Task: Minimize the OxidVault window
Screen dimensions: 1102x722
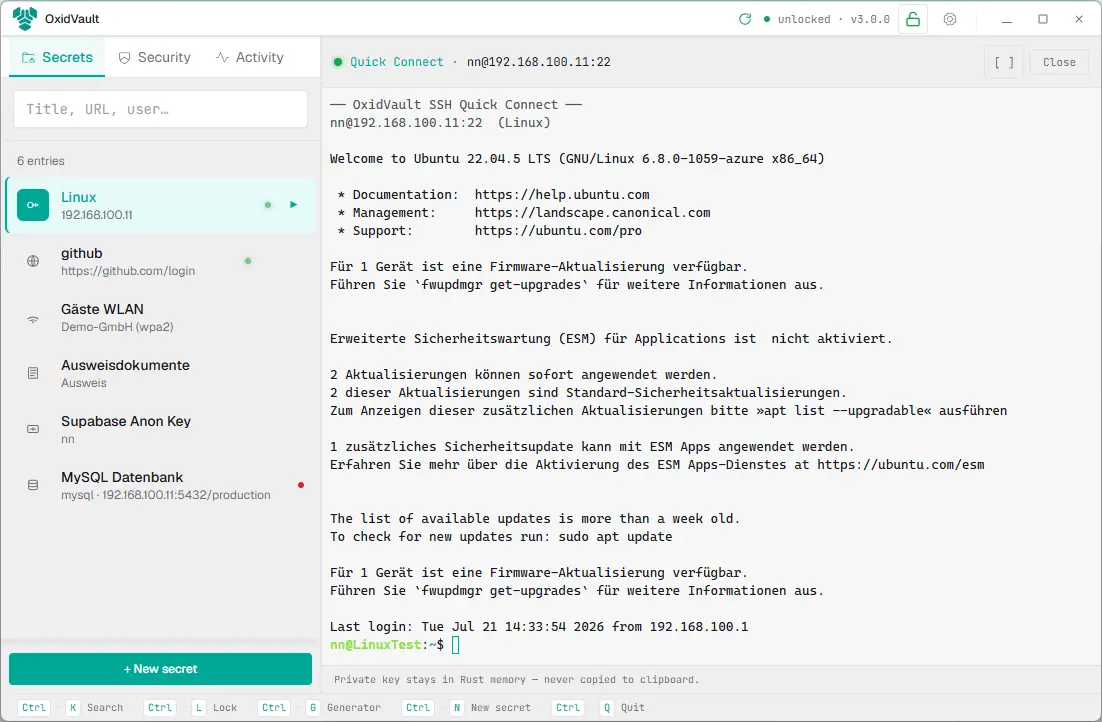Action: coord(1006,19)
